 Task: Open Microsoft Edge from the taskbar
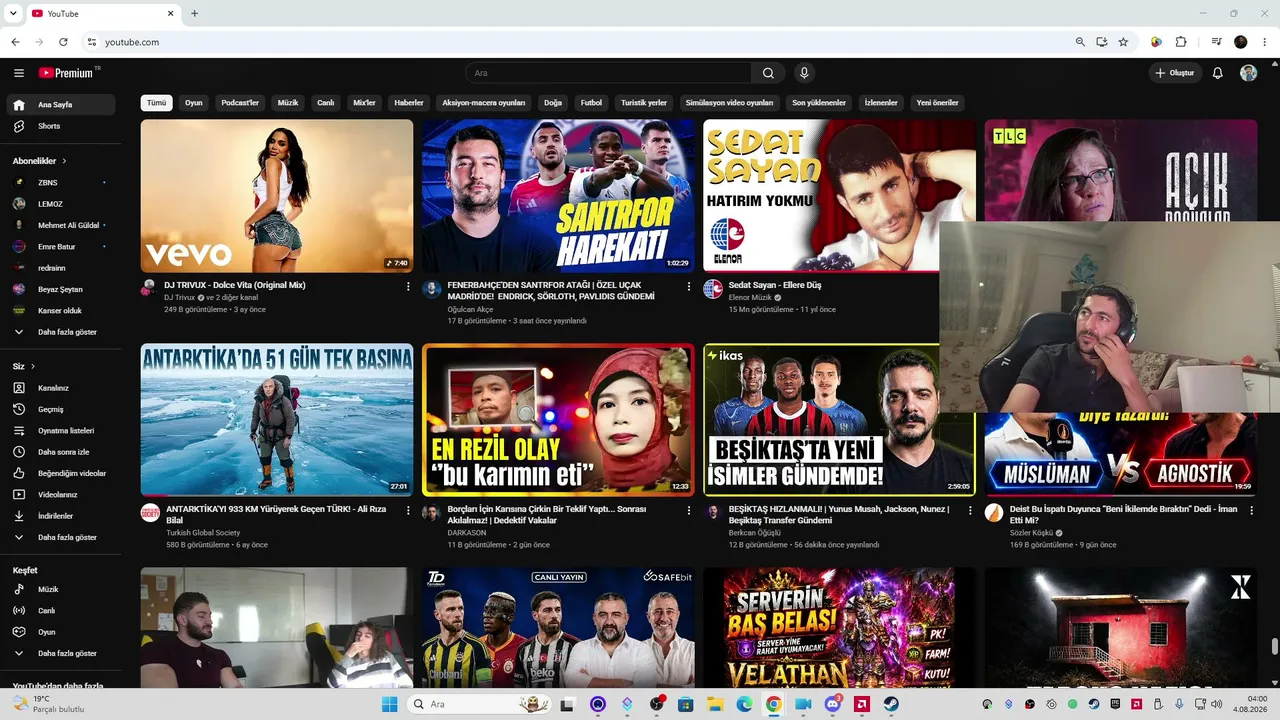pyautogui.click(x=744, y=704)
